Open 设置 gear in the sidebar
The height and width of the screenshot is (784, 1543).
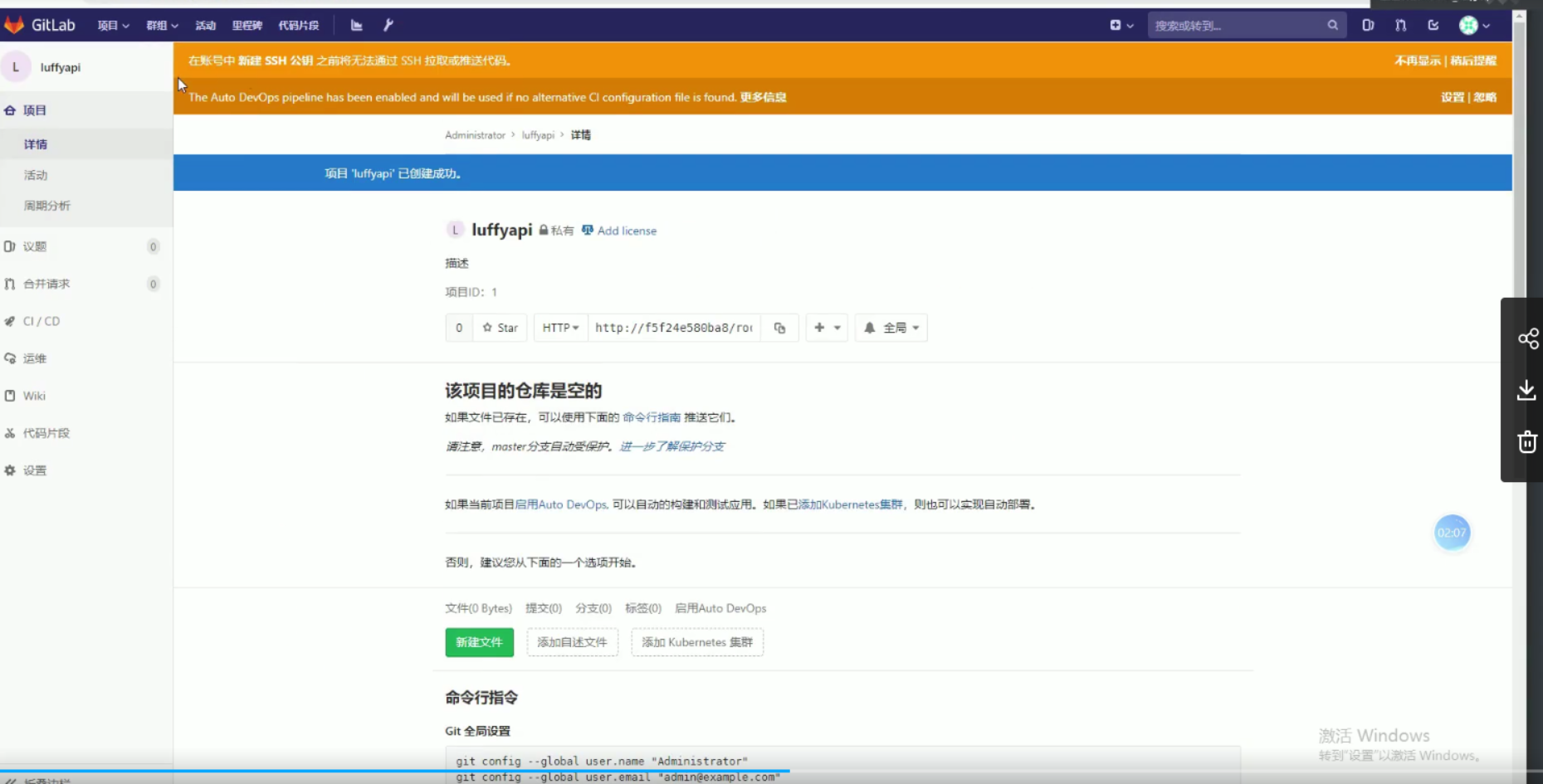34,470
